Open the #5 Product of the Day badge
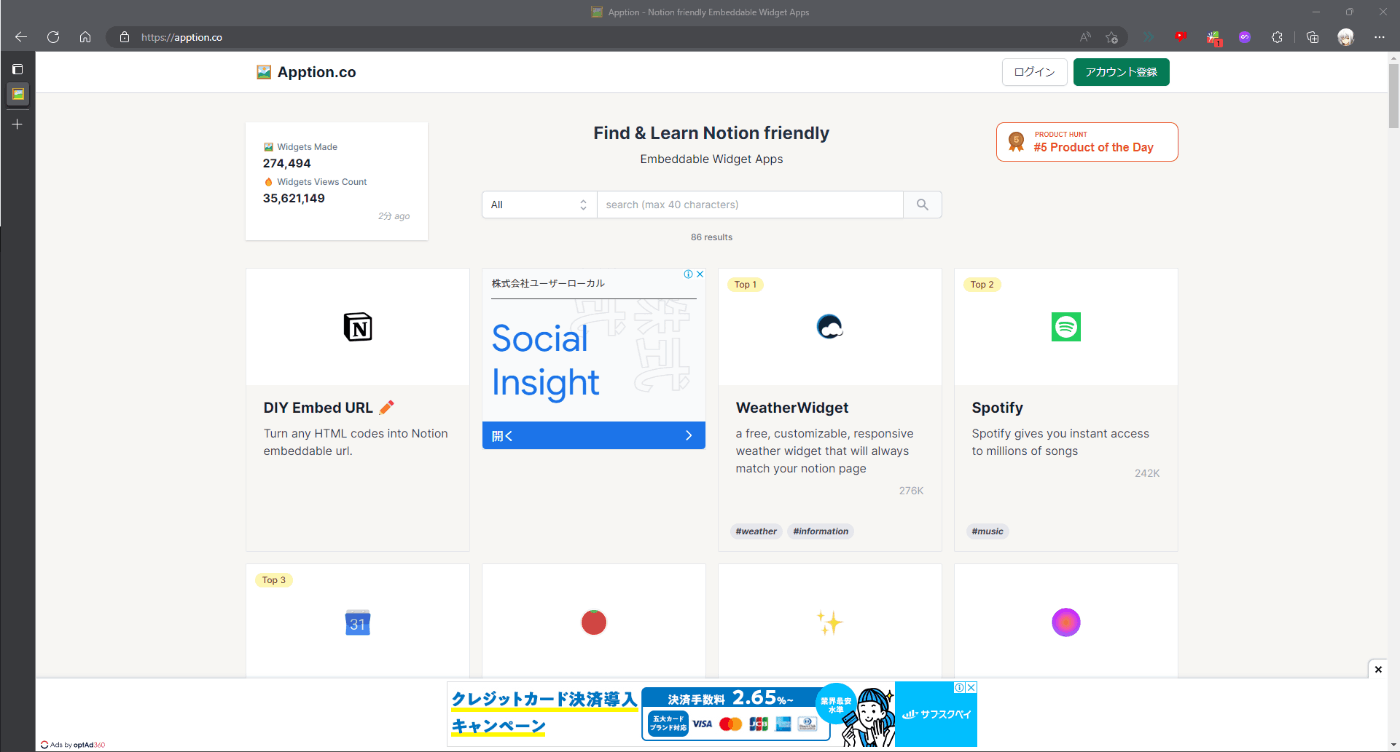The width and height of the screenshot is (1400, 752). 1087,142
